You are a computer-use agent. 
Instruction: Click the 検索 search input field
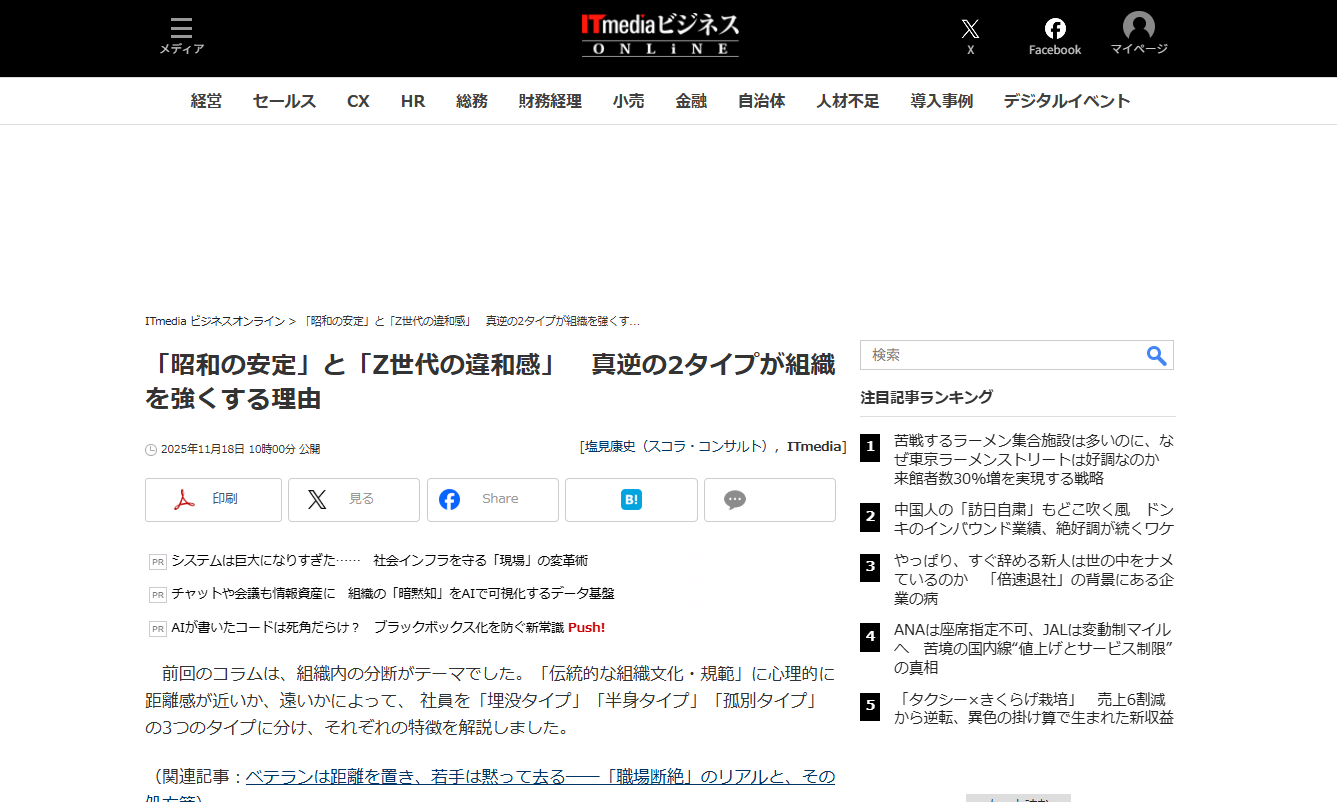[1000, 356]
